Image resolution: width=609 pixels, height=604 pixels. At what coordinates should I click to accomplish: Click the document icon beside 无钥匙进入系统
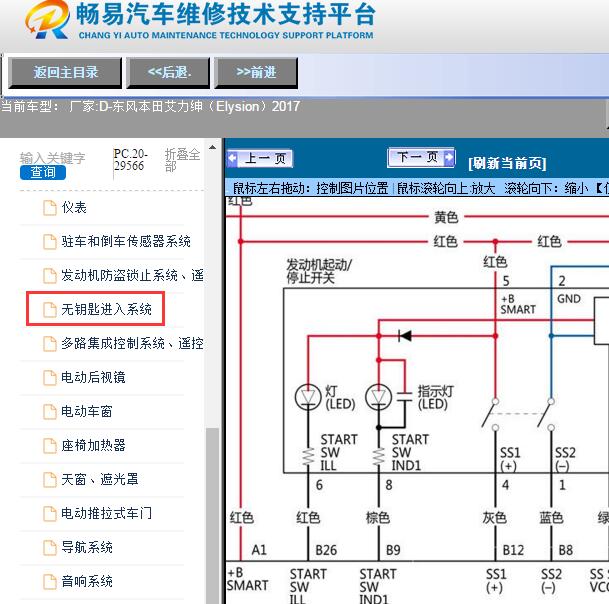50,310
